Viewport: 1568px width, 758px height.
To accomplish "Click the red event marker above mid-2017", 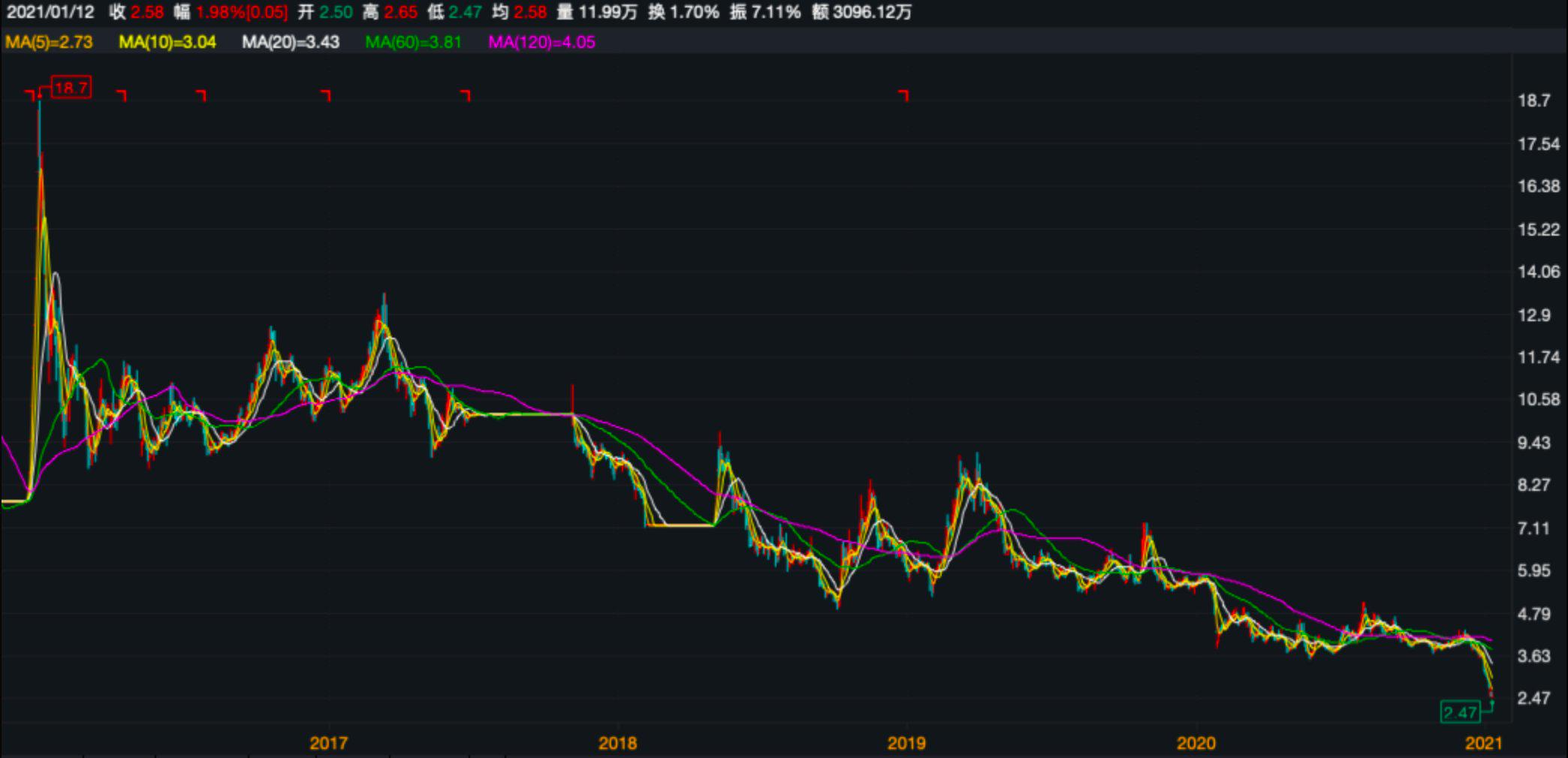I will click(x=466, y=95).
